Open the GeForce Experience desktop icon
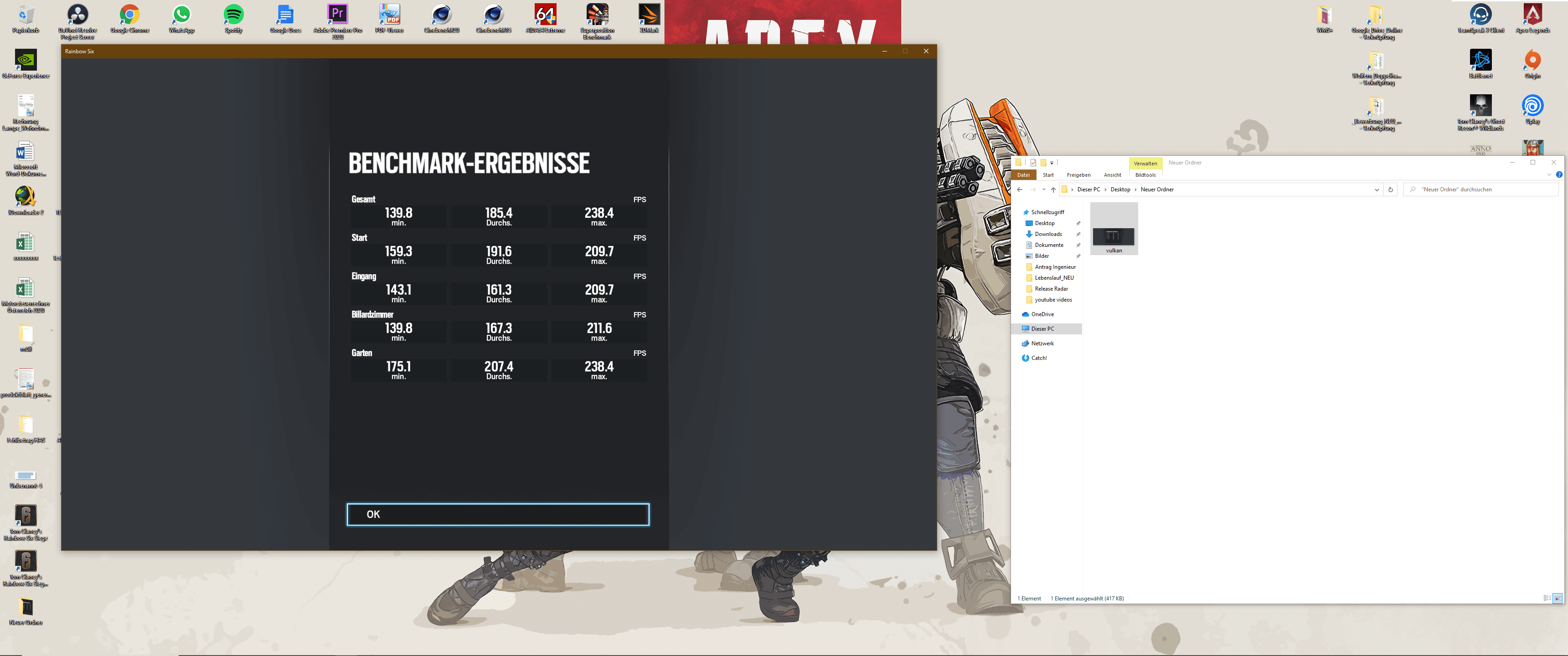Screen dimensions: 1568x656 click(x=26, y=64)
